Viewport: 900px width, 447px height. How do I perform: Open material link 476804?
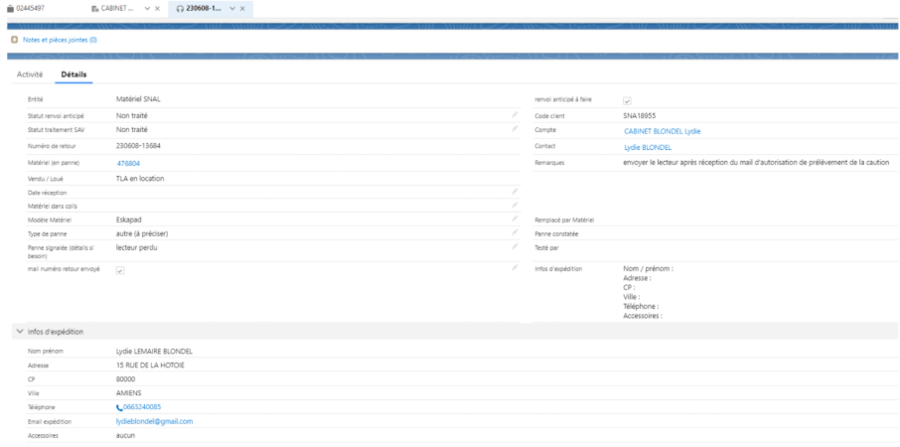coord(128,164)
